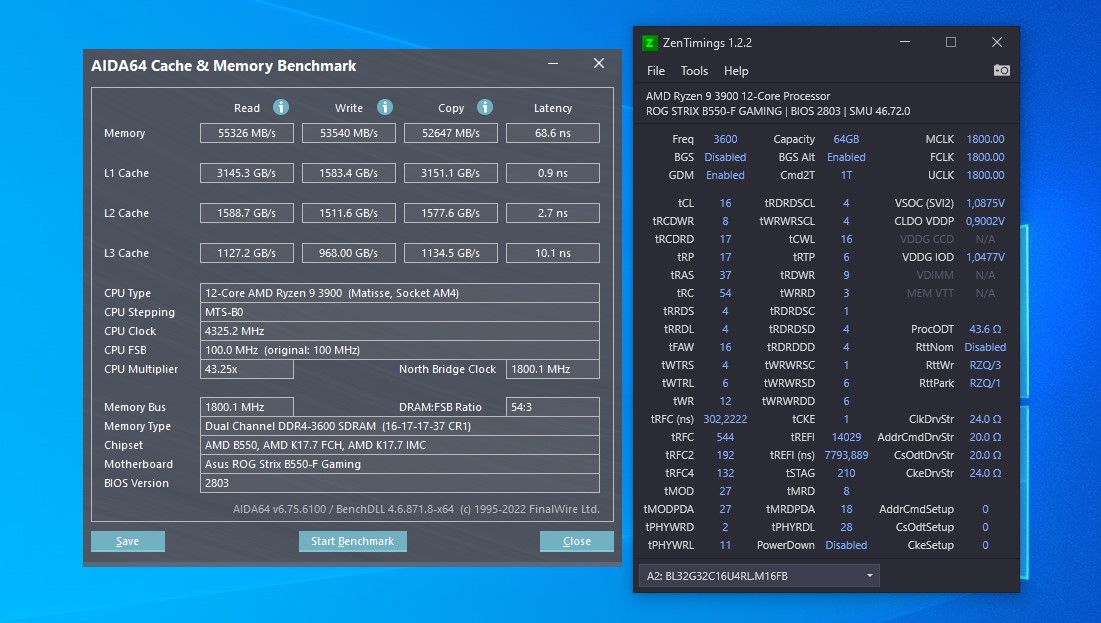Click the Save button in AIDA64
This screenshot has width=1101, height=623.
click(x=128, y=542)
